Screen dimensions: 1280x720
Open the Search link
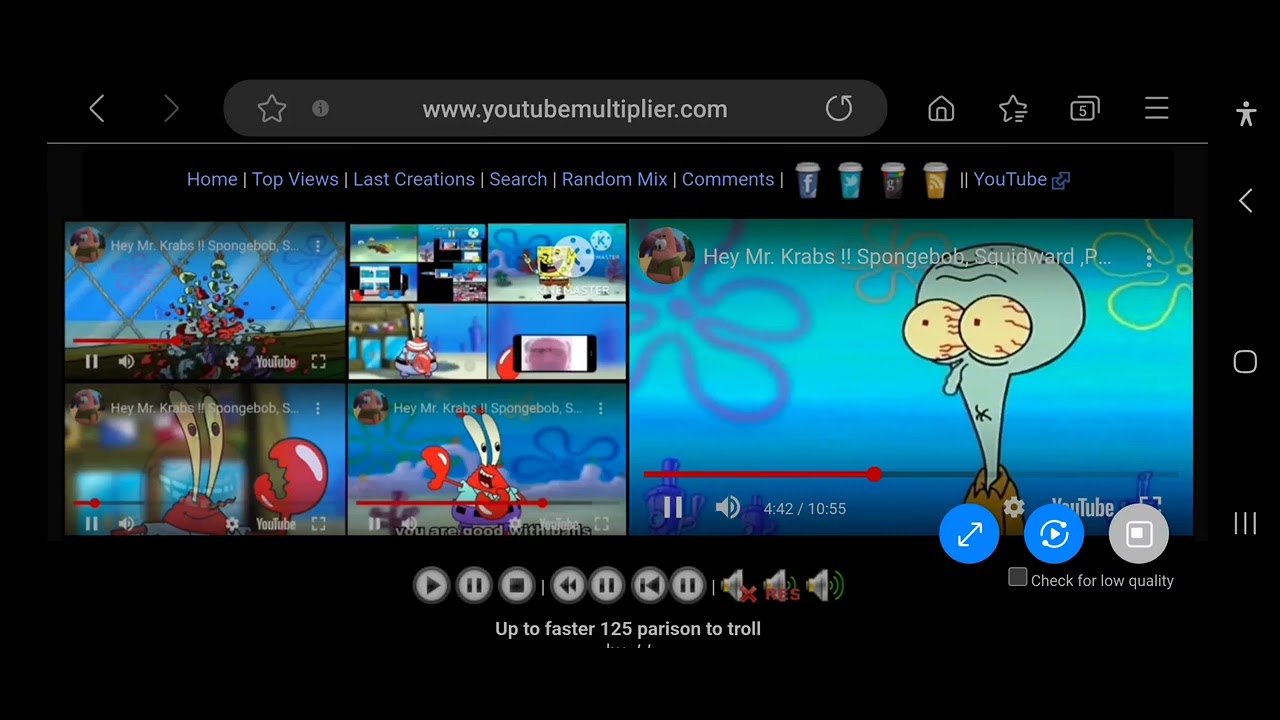pyautogui.click(x=518, y=179)
